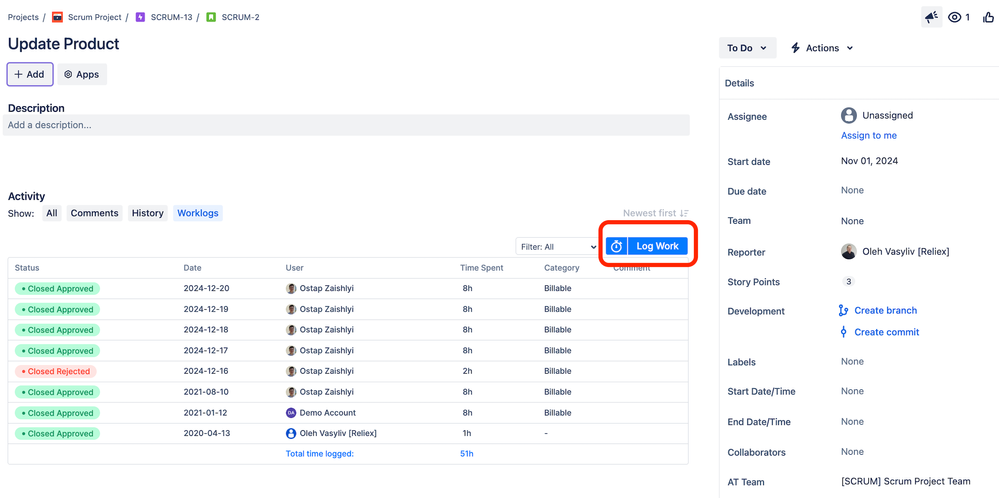Click the Start Date/Time None value
This screenshot has width=999, height=498.
(x=852, y=391)
